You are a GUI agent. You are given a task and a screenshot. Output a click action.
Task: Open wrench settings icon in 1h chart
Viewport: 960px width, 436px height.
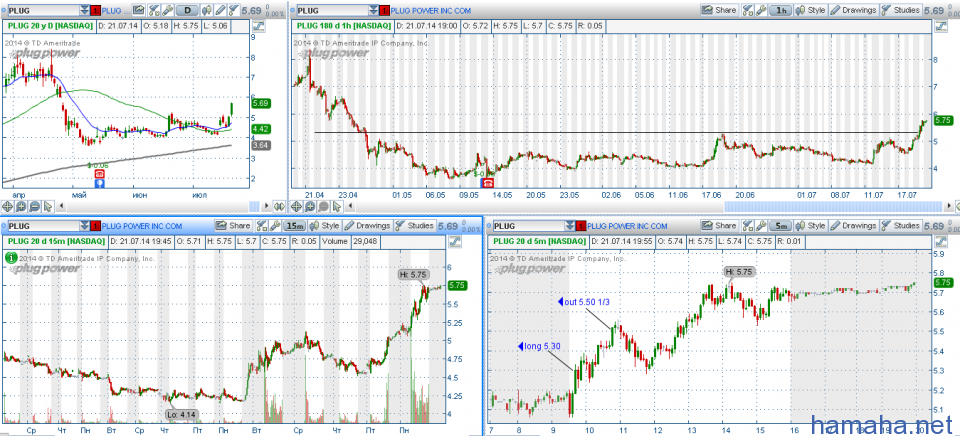click(761, 10)
